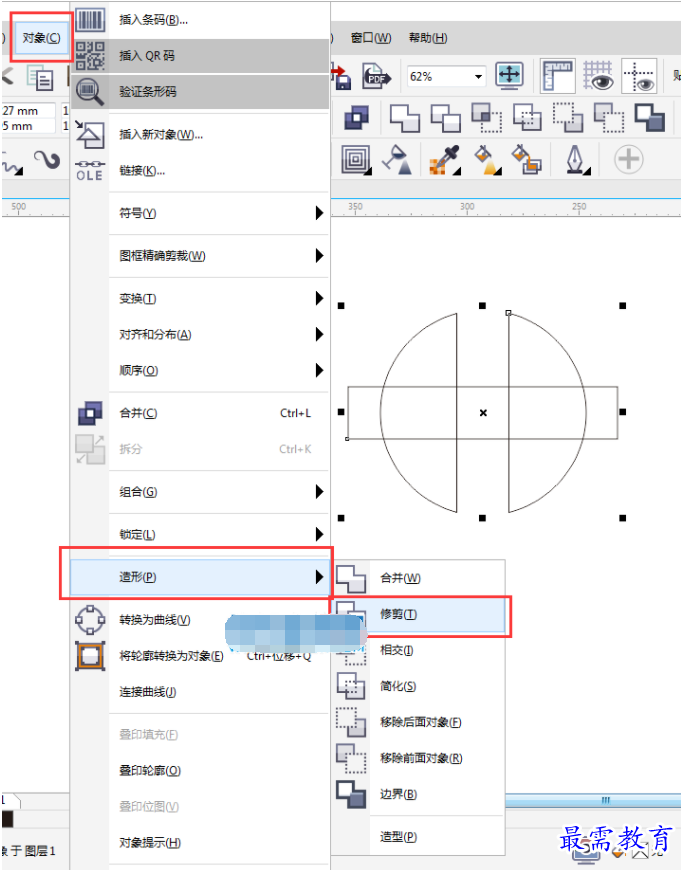This screenshot has height=870, width=681.
Task: Click the barcode icon in menu
Action: [90, 20]
